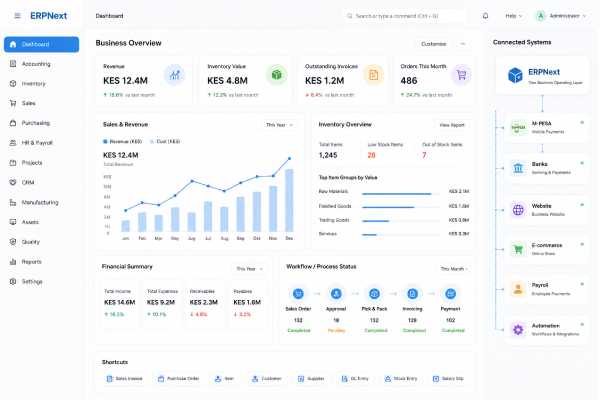Click the Payroll person icon in Connected Systems
Viewport: 600px width, 400px height.
518,289
